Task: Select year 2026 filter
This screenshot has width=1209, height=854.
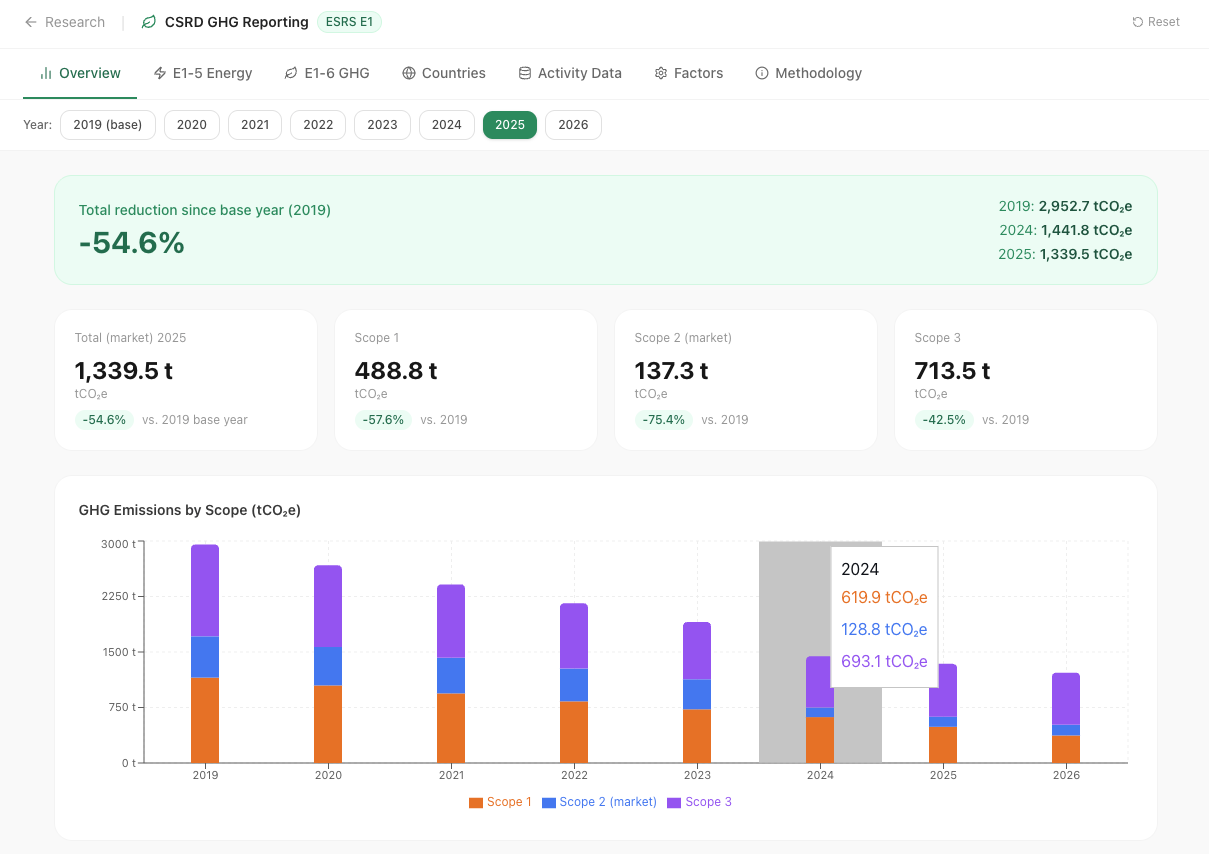Action: pyautogui.click(x=573, y=125)
